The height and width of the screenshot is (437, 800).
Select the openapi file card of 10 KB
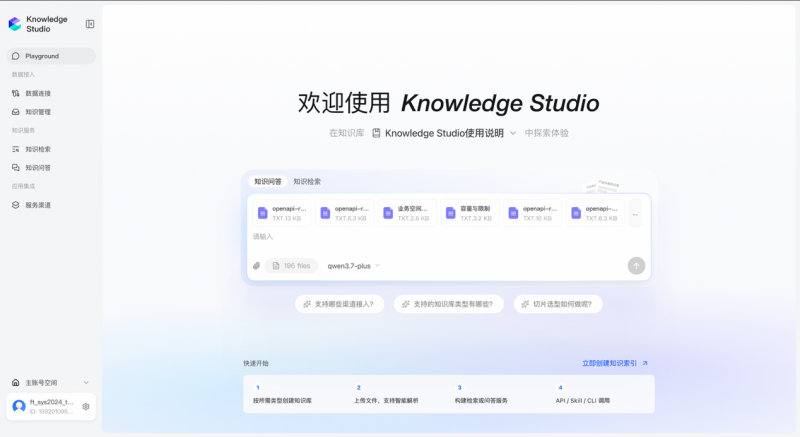[x=533, y=213]
